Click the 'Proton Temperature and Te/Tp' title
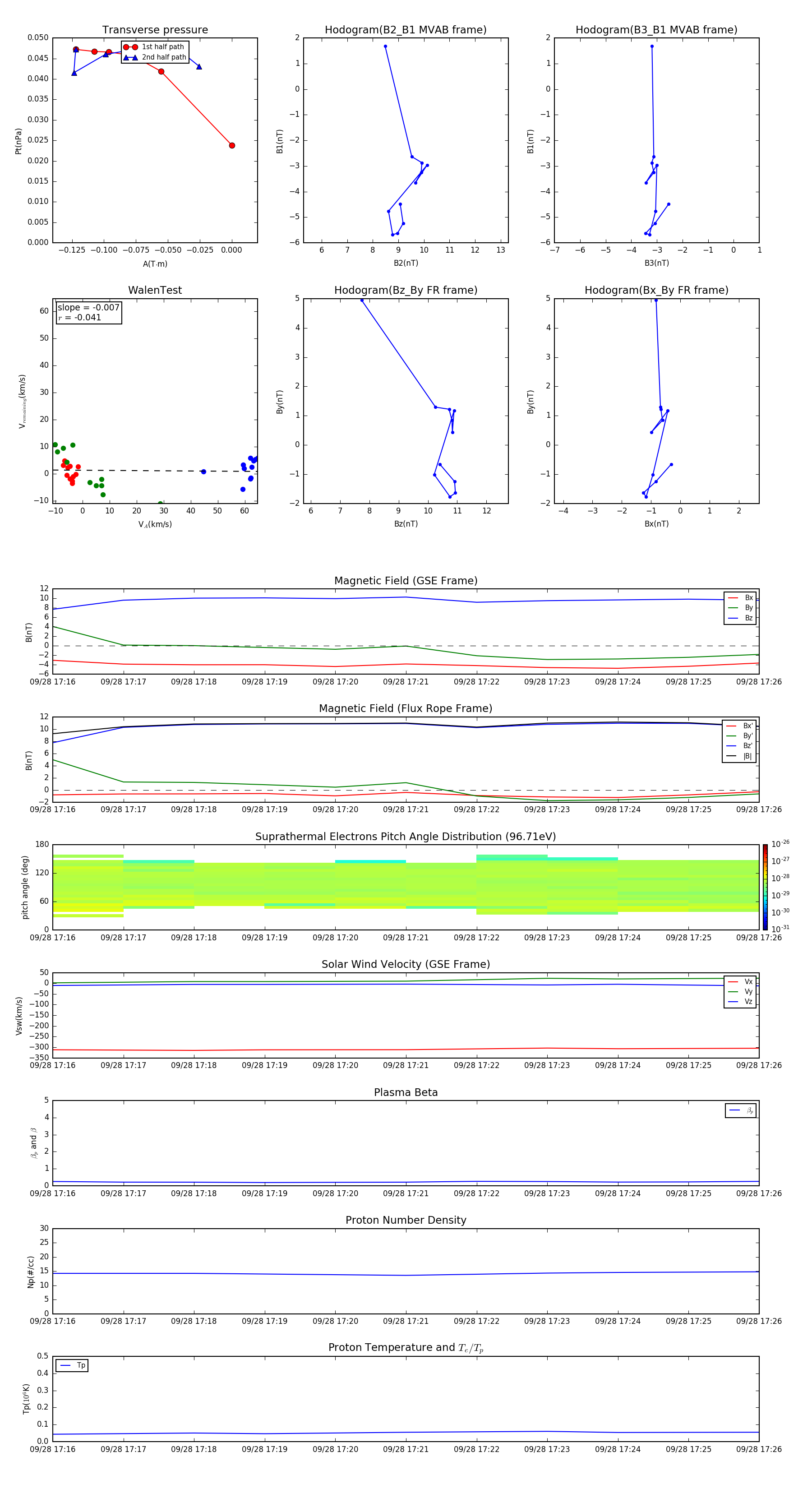 pyautogui.click(x=406, y=1348)
